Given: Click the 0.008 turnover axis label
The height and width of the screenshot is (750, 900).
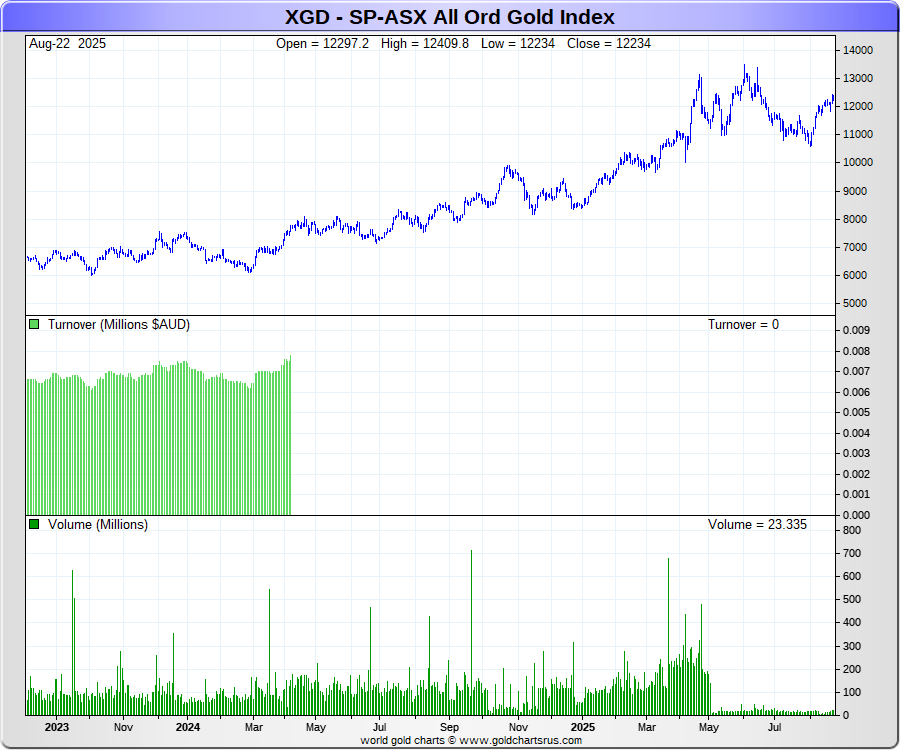Looking at the screenshot, I should 856,351.
